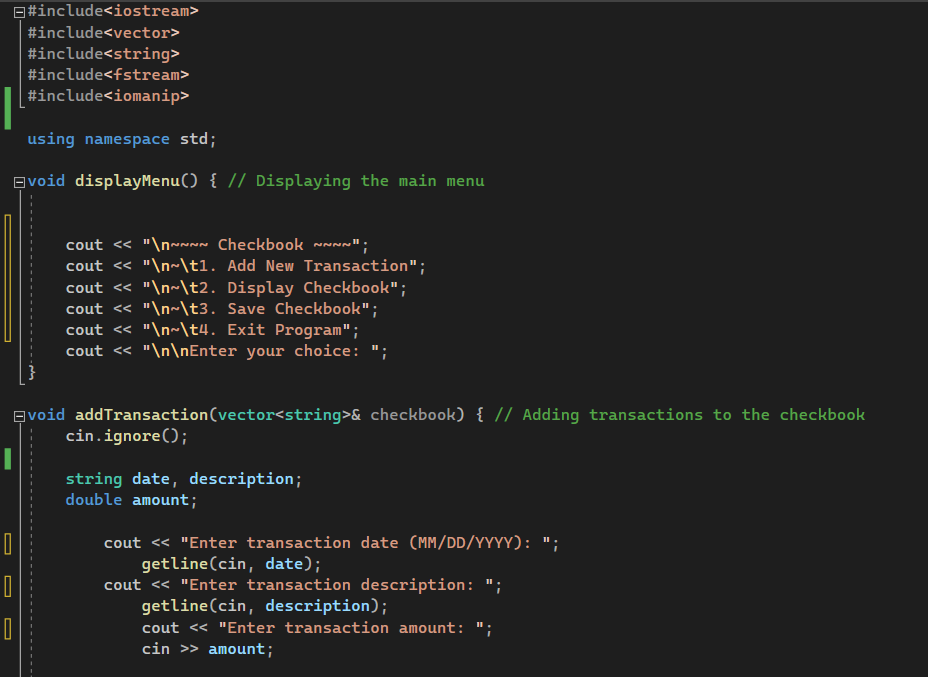
Task: Click the 'string date, description;' declaration
Action: (x=183, y=479)
